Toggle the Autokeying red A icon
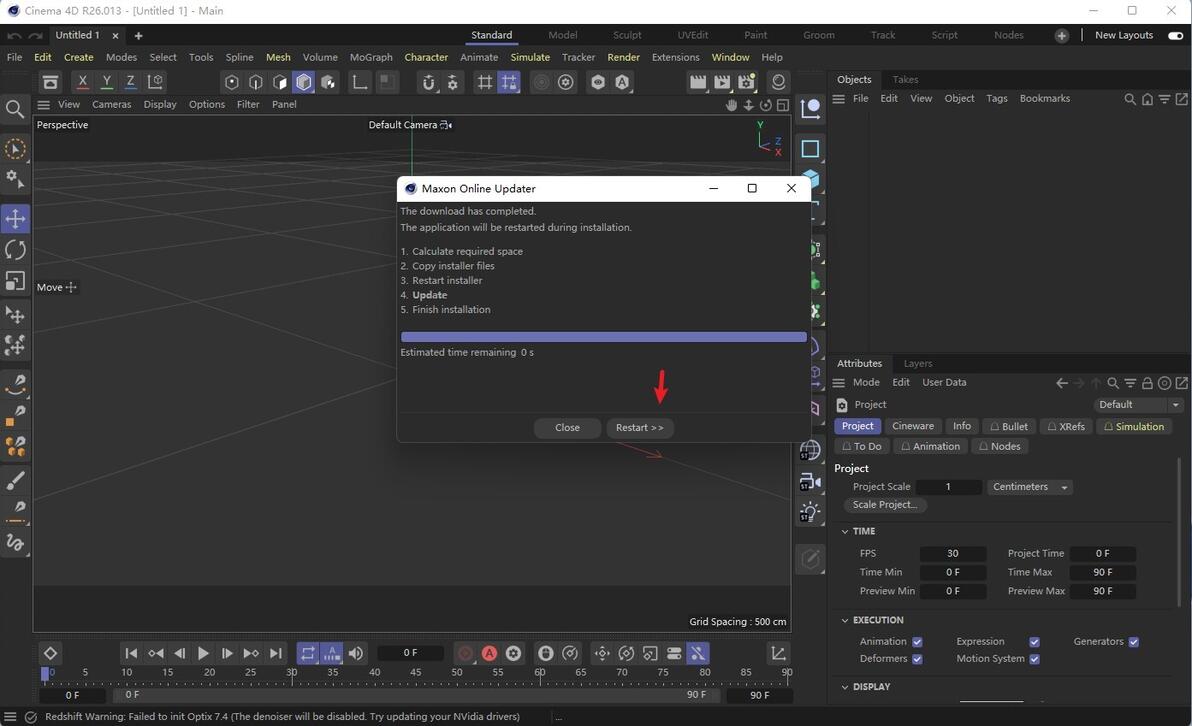The height and width of the screenshot is (726, 1192). tap(489, 653)
